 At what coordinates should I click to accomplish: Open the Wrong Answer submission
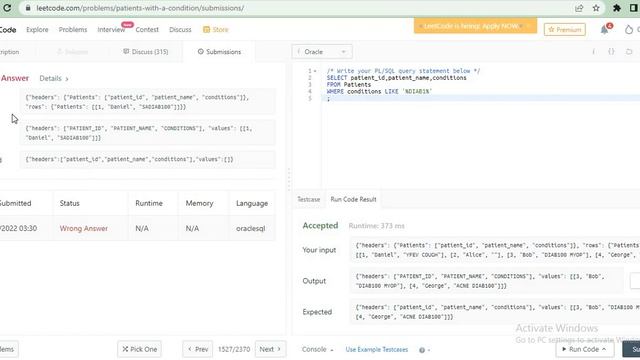point(84,229)
